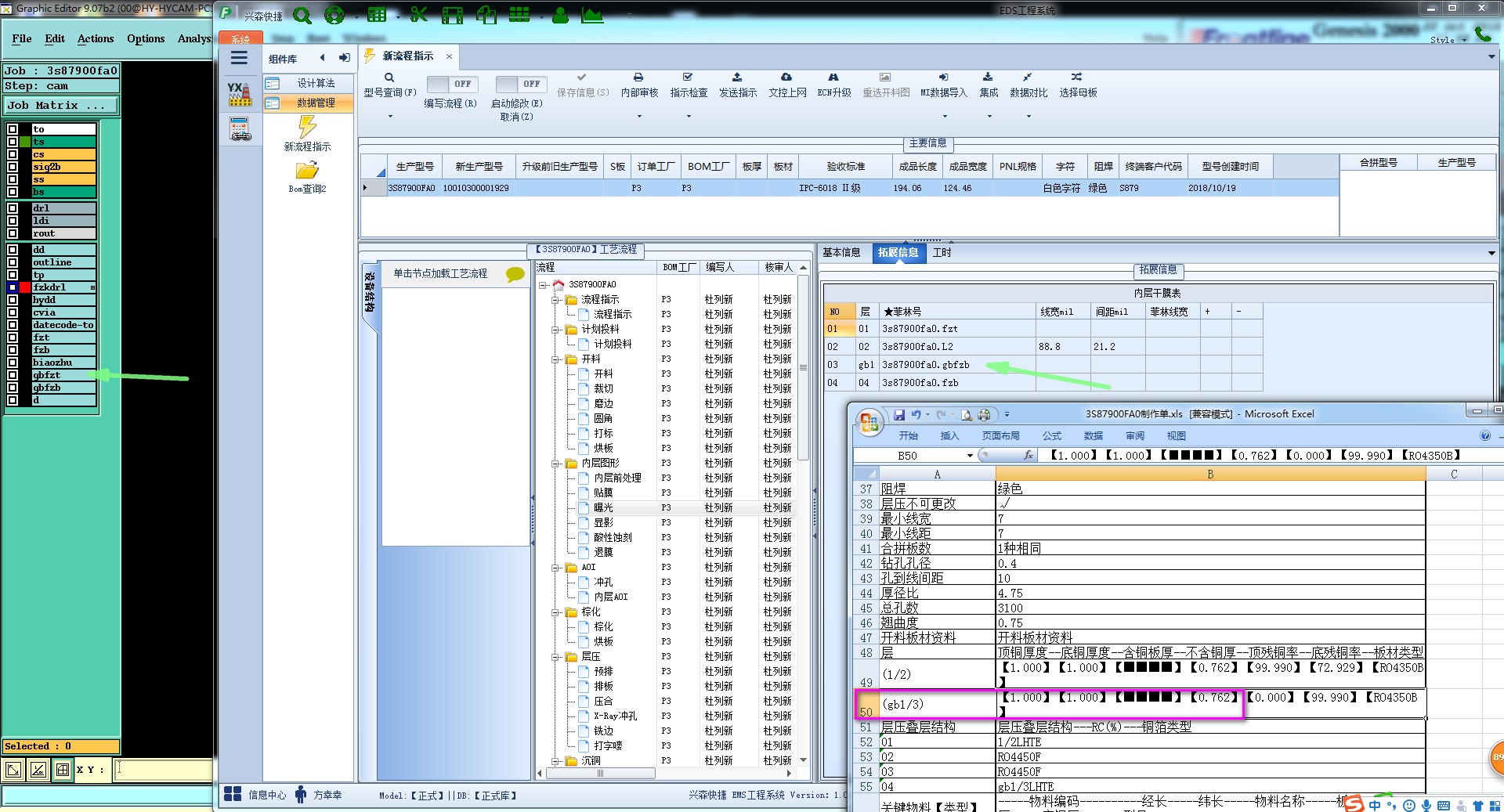Screen dimensions: 1504x812
Task: Open the File menu in Graphic Editor
Action: point(22,38)
